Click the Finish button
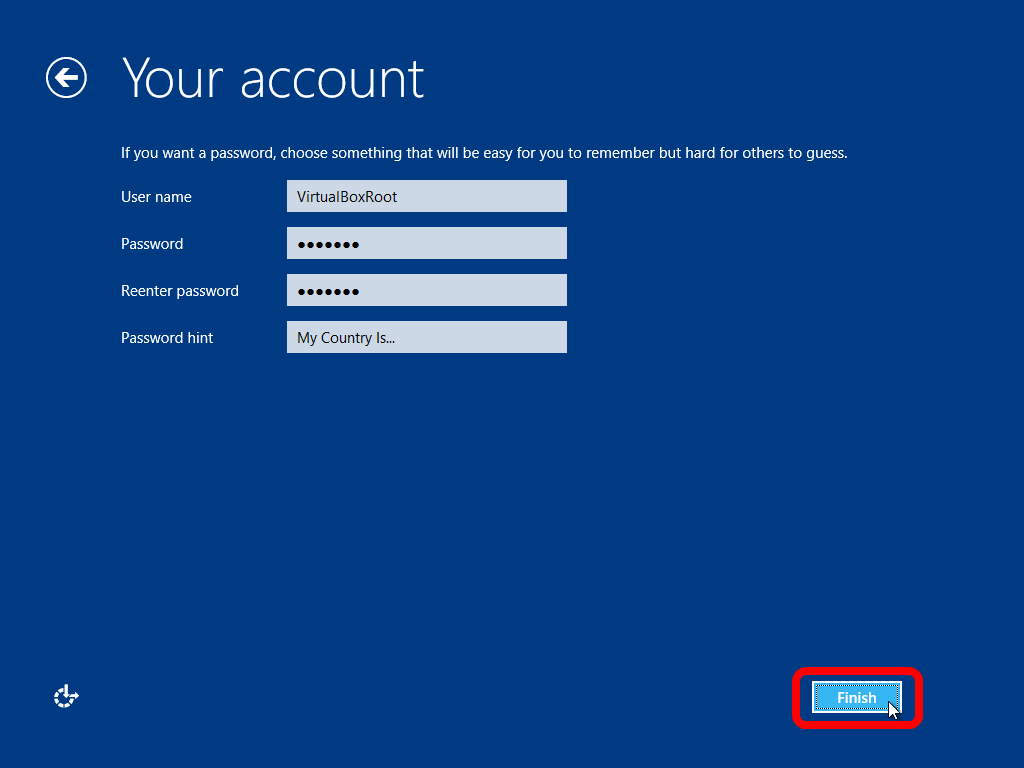The height and width of the screenshot is (768, 1024). click(855, 698)
